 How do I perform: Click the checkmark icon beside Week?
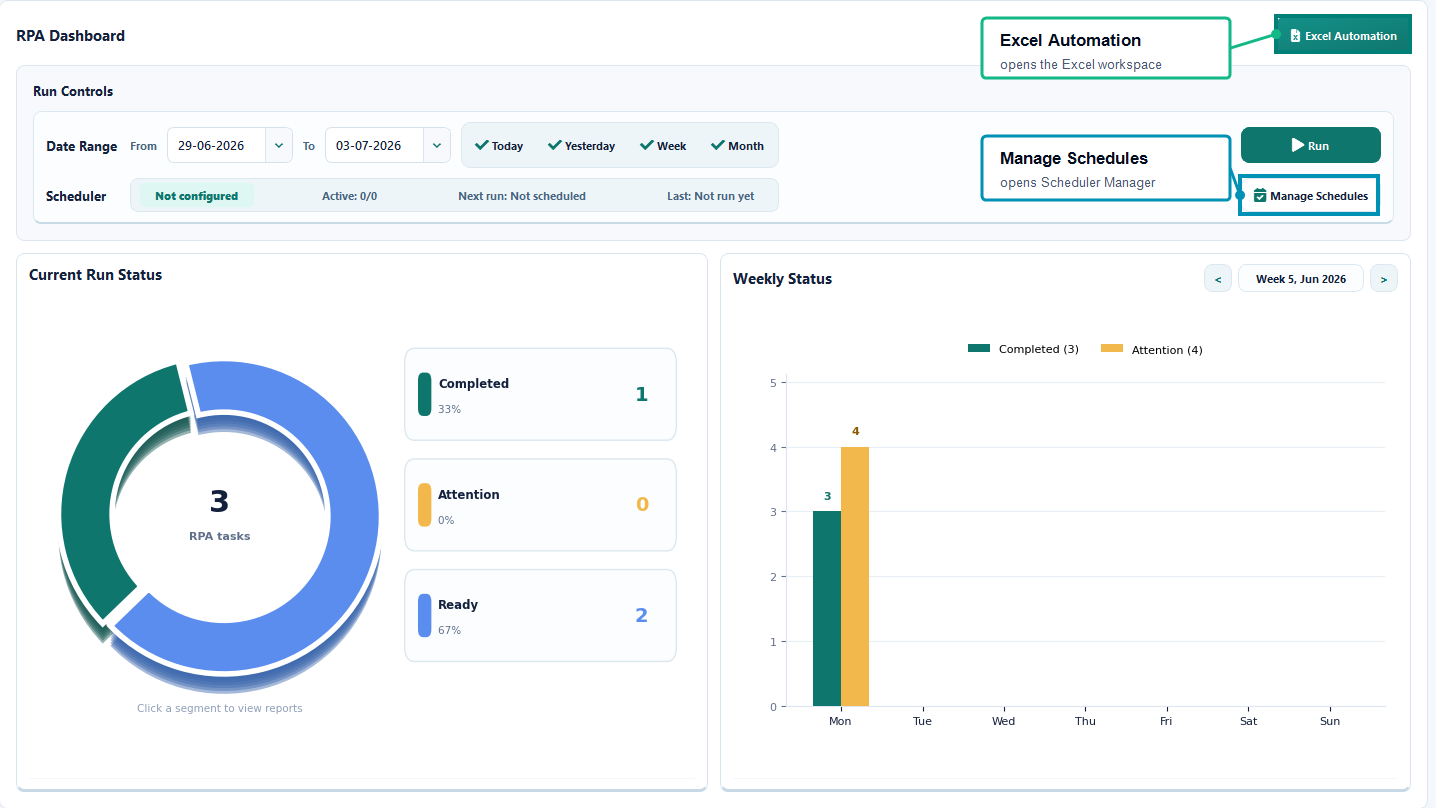click(x=646, y=145)
